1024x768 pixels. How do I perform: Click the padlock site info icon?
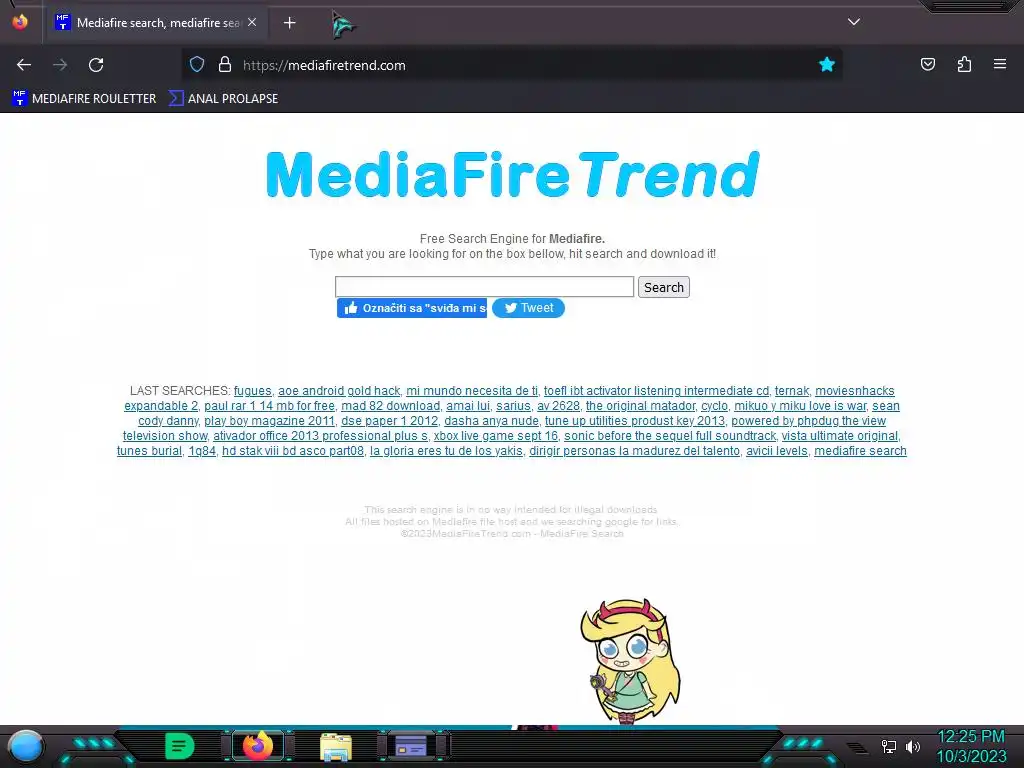pos(225,65)
